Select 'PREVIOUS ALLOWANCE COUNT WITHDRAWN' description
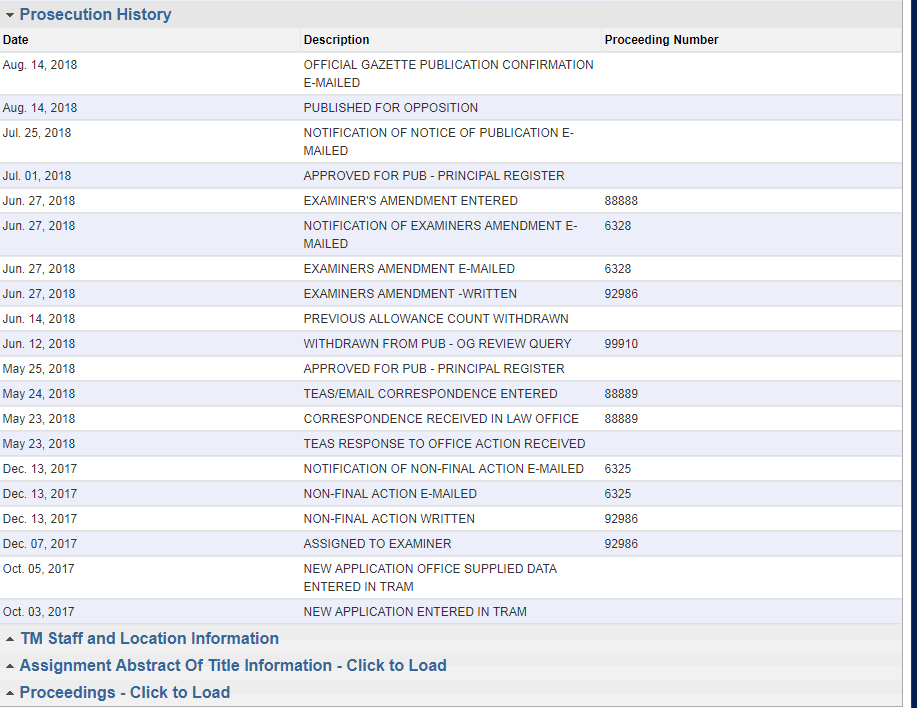Image resolution: width=917 pixels, height=708 pixels. click(436, 319)
